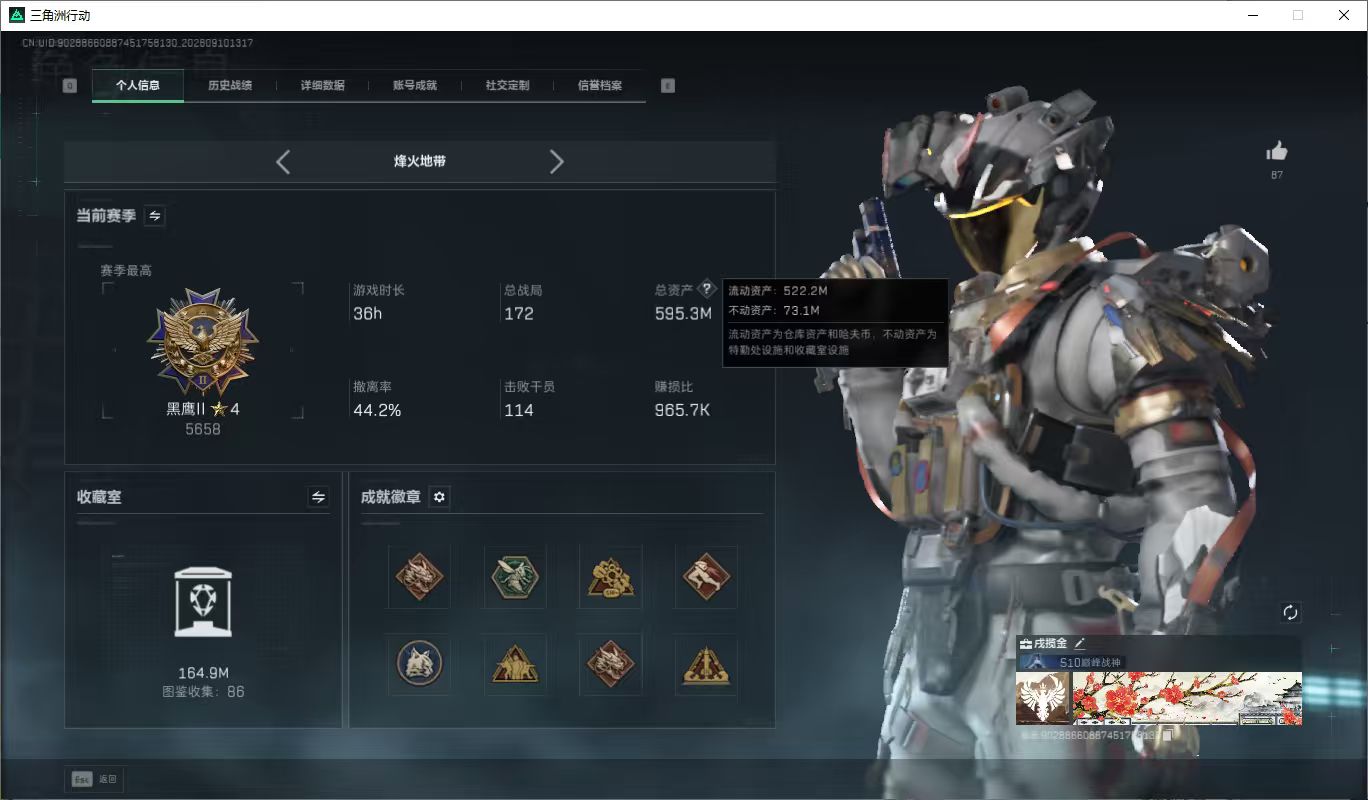
Task: Click the briefcase icon beside 戌损金
Action: tap(1025, 644)
